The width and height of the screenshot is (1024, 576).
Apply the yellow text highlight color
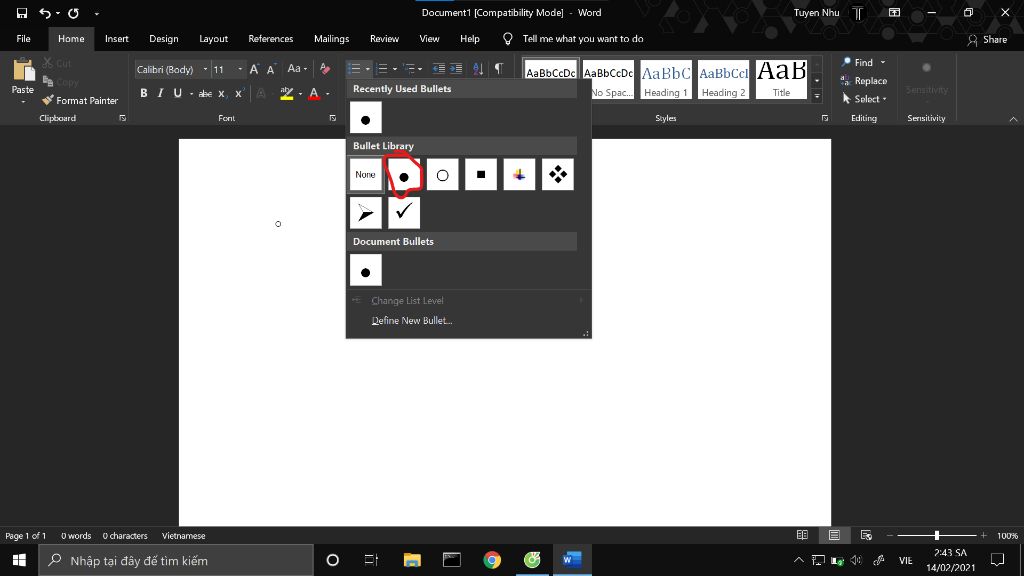[x=286, y=94]
